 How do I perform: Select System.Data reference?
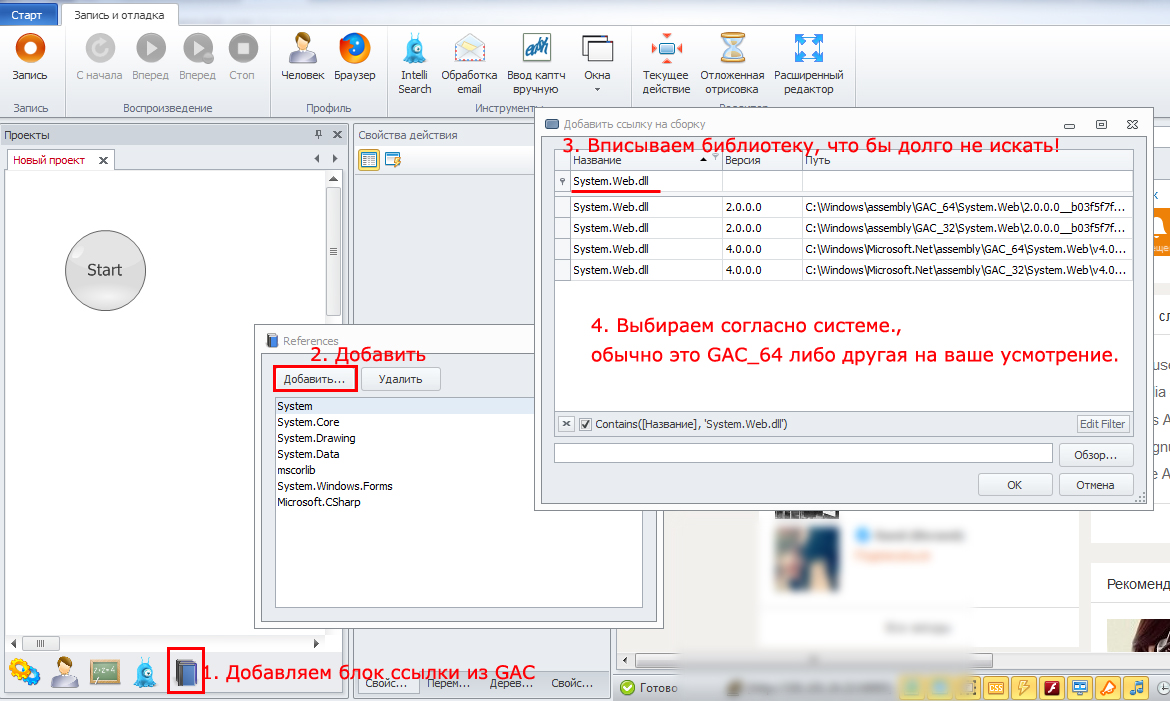pyautogui.click(x=308, y=454)
